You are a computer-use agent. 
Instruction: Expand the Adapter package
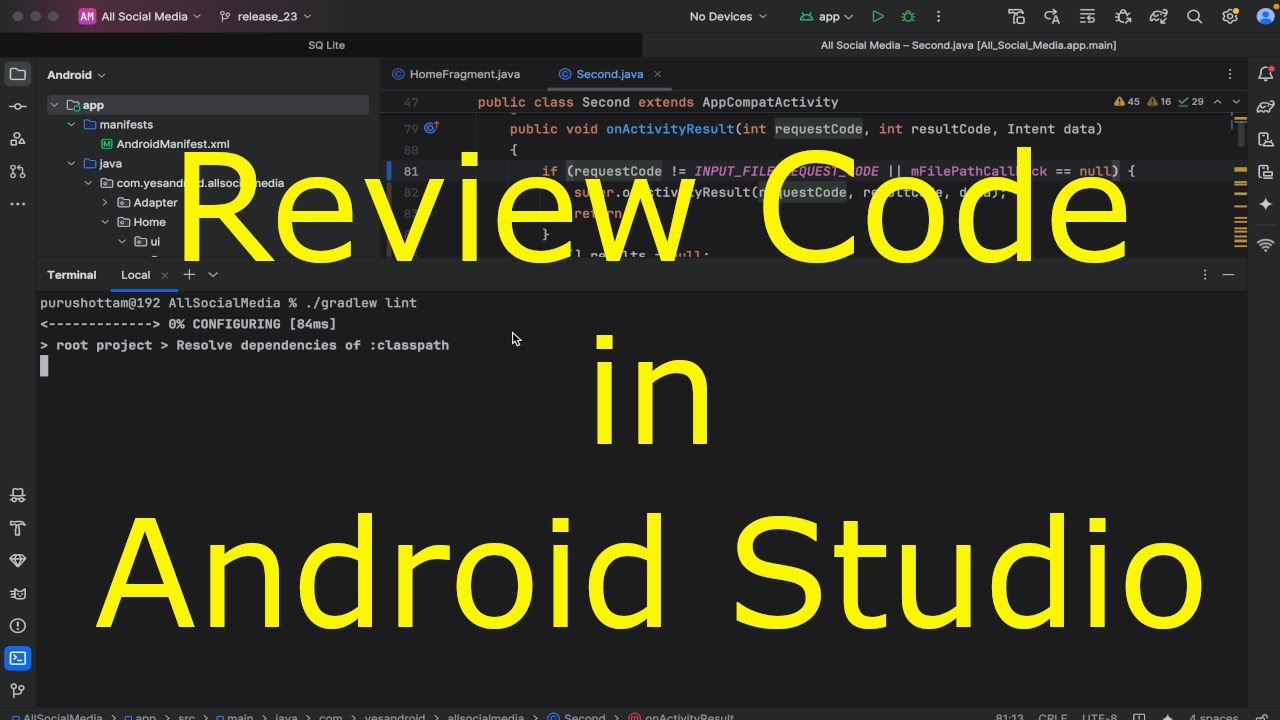tap(105, 202)
